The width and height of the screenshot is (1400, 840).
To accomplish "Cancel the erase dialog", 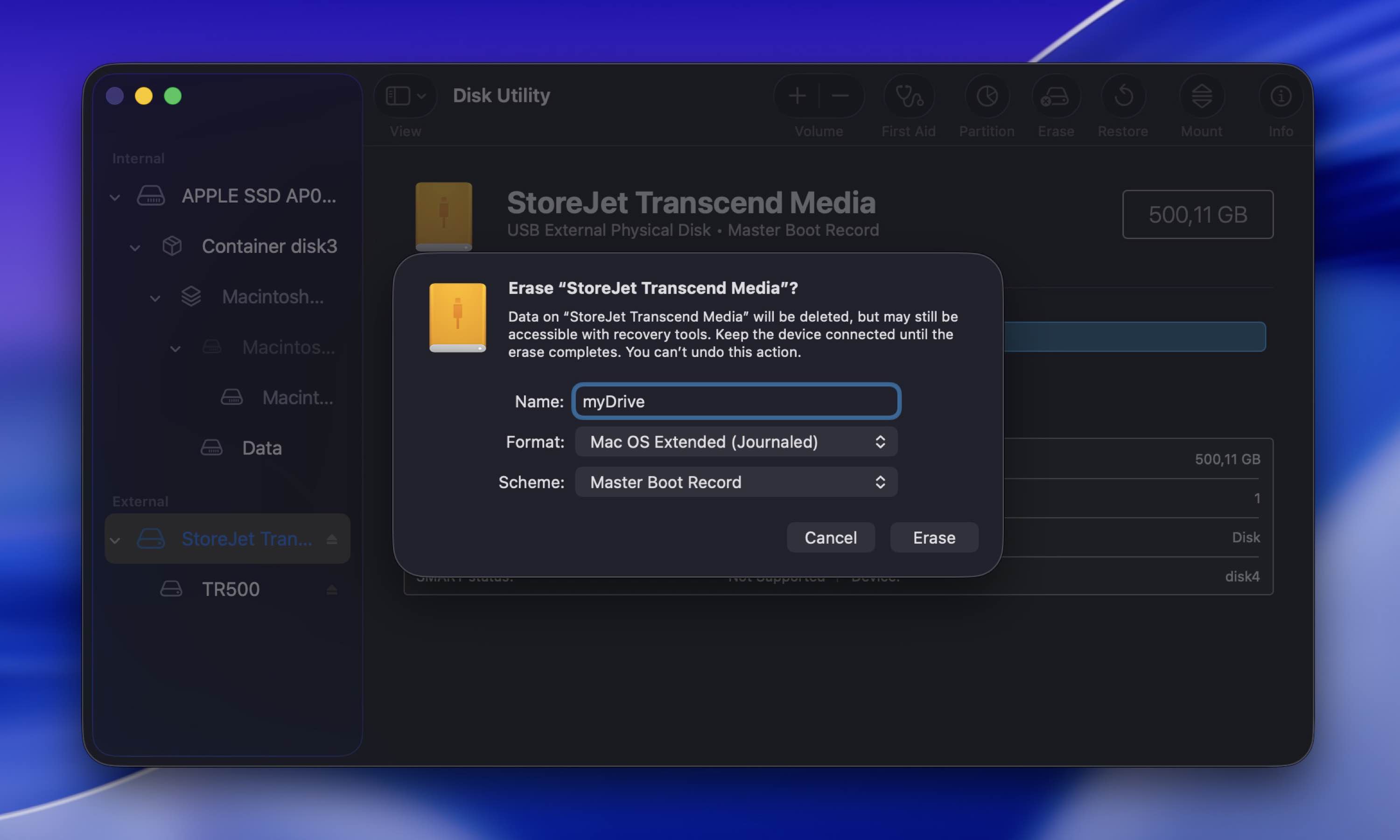I will (831, 537).
